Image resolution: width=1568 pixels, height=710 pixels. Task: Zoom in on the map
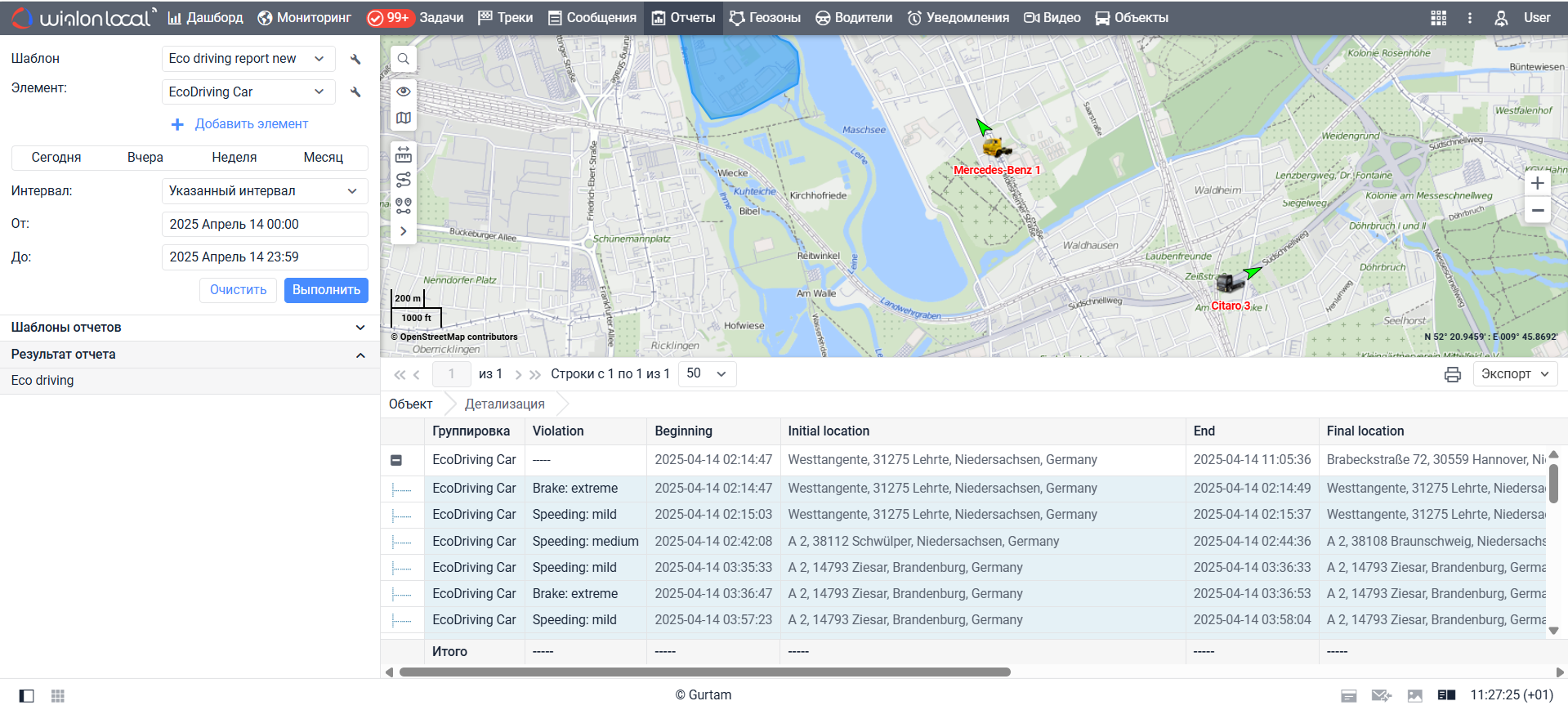coord(1537,183)
